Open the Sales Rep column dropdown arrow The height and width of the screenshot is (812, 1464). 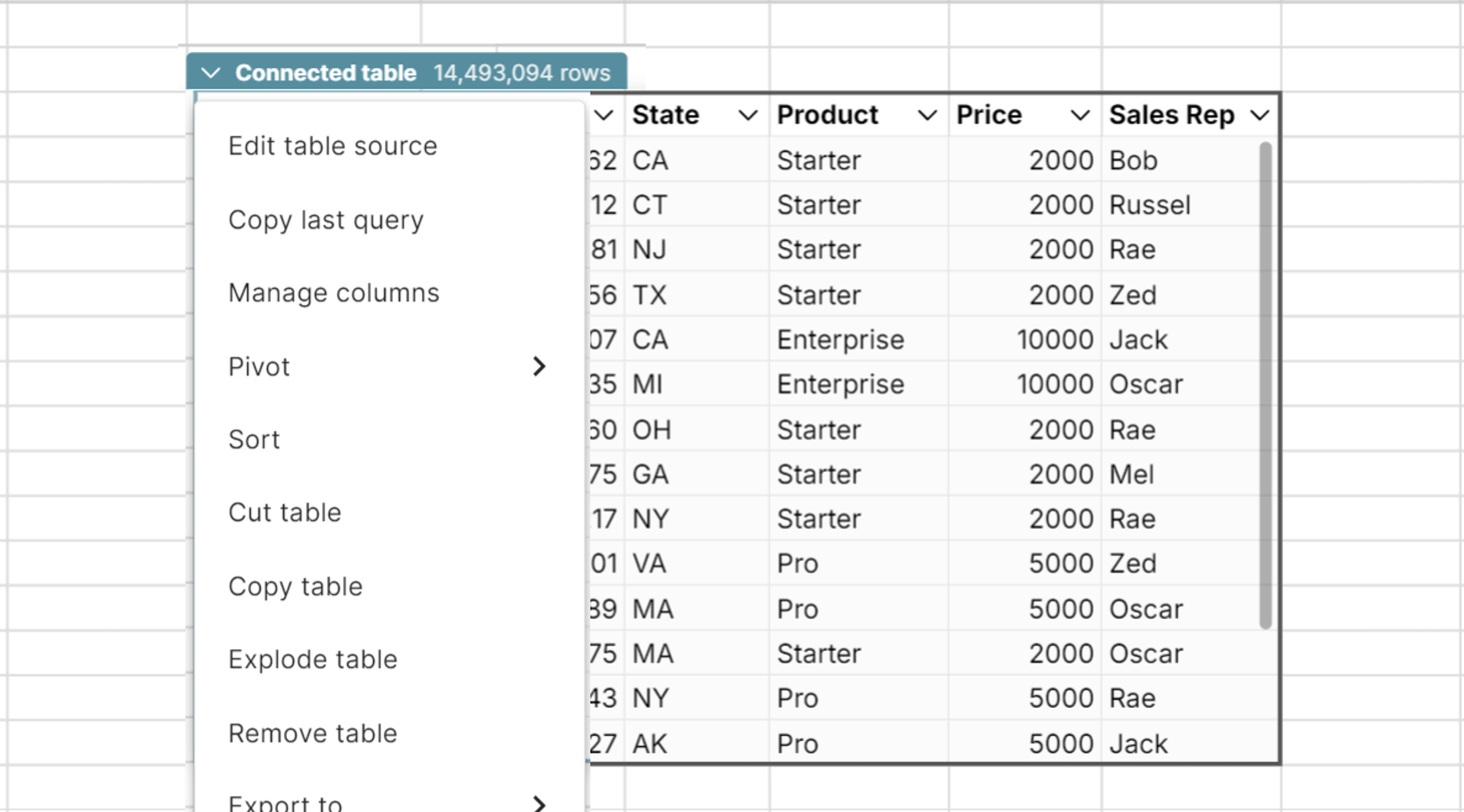(1260, 116)
